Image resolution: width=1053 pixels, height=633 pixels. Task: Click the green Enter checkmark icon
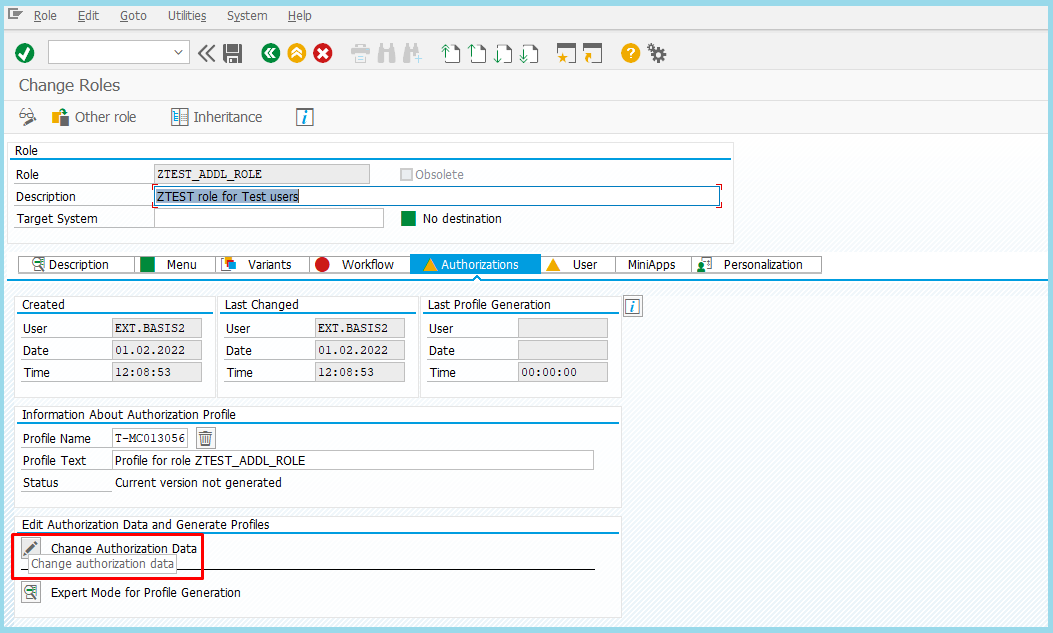click(25, 53)
